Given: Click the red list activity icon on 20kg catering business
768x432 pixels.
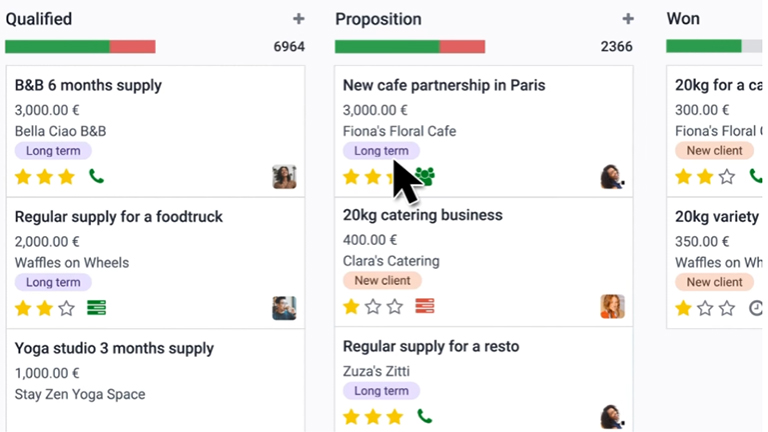Looking at the screenshot, I should (425, 306).
